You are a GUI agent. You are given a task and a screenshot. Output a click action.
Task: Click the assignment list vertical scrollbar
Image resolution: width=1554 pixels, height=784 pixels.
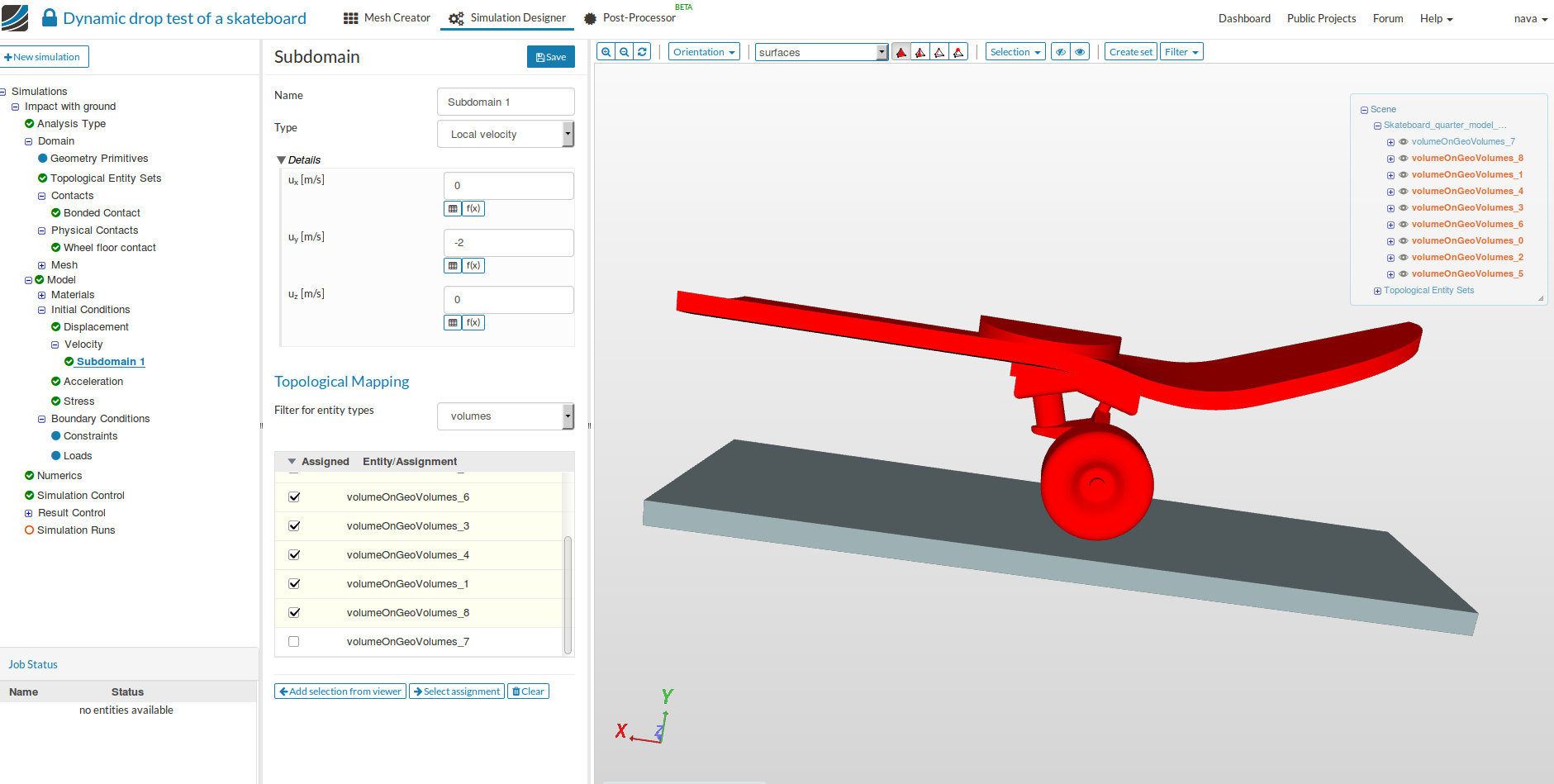(568, 595)
